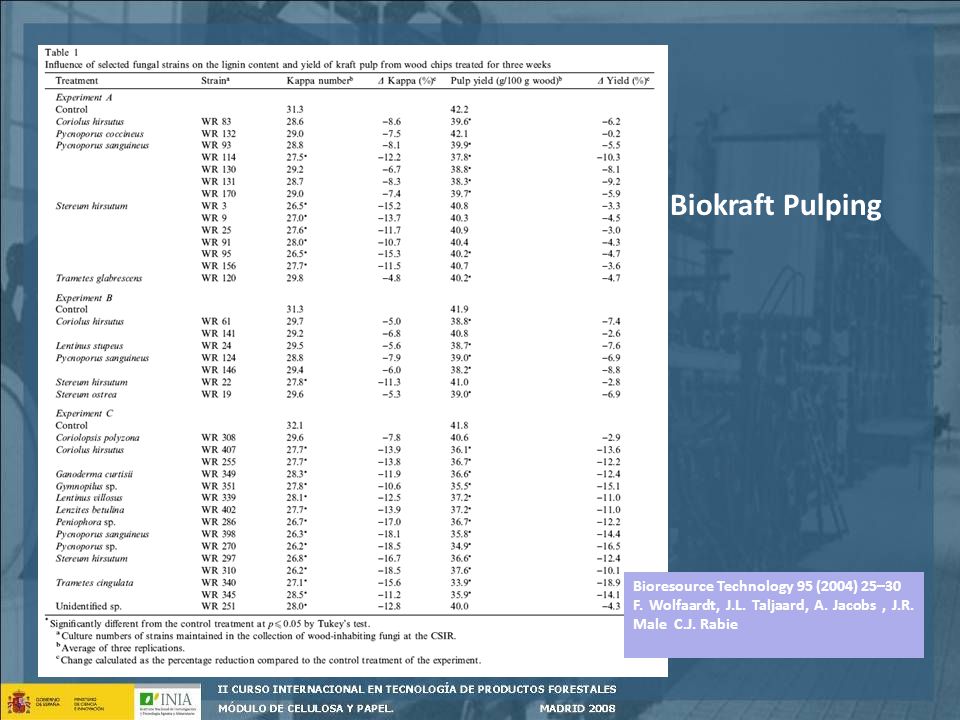Click strain cell 'WR 270'
This screenshot has height=720, width=960.
point(219,546)
